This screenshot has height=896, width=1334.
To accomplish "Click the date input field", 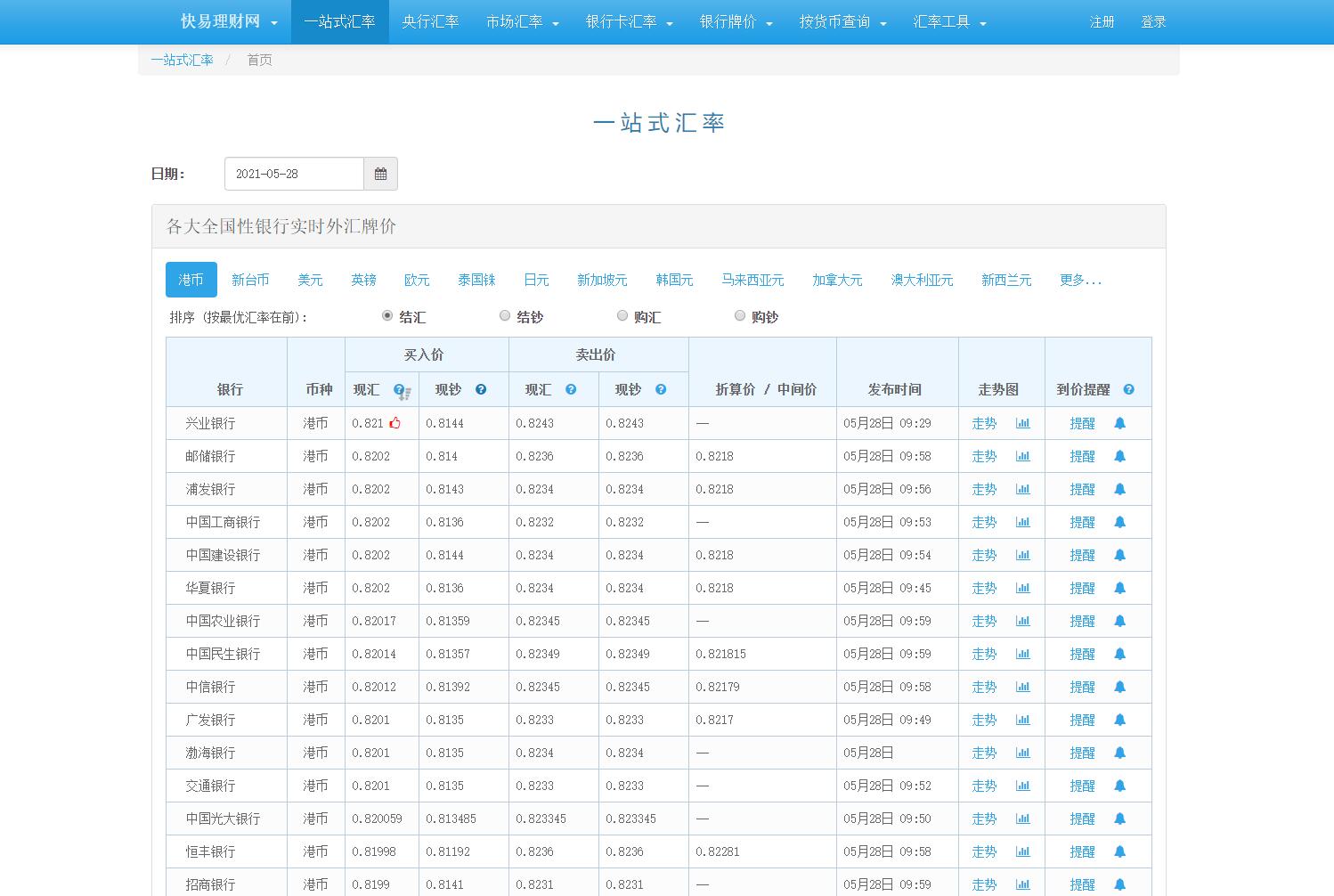I will pyautogui.click(x=294, y=174).
